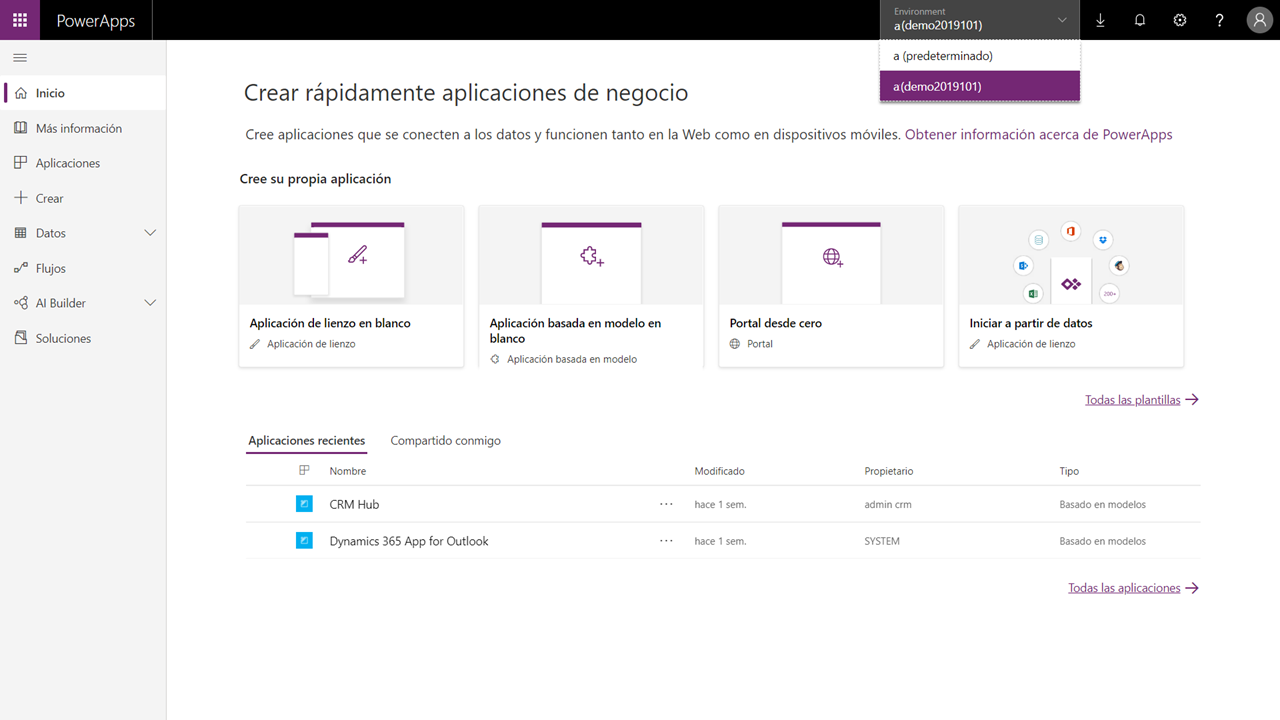The height and width of the screenshot is (720, 1280).
Task: Open the app launcher waffle icon
Action: point(20,20)
